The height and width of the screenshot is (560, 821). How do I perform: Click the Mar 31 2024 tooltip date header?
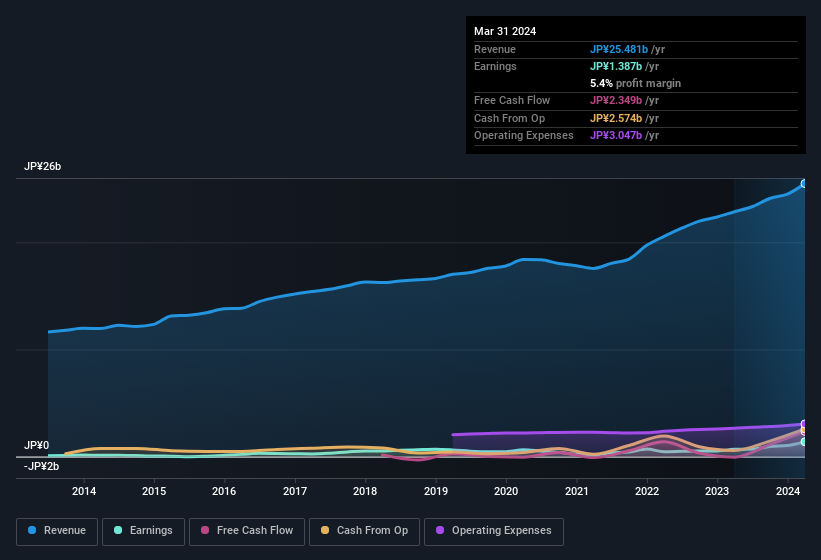tap(505, 31)
